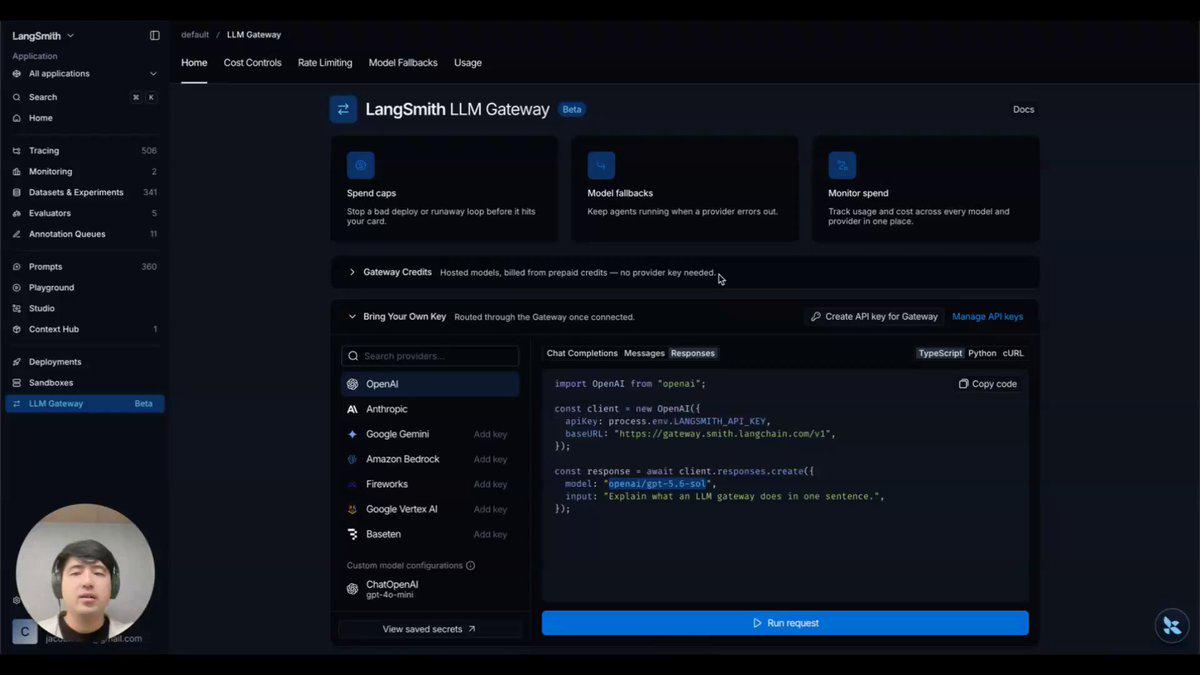Click the Custom model configurations info icon
This screenshot has width=1200, height=675.
[471, 566]
